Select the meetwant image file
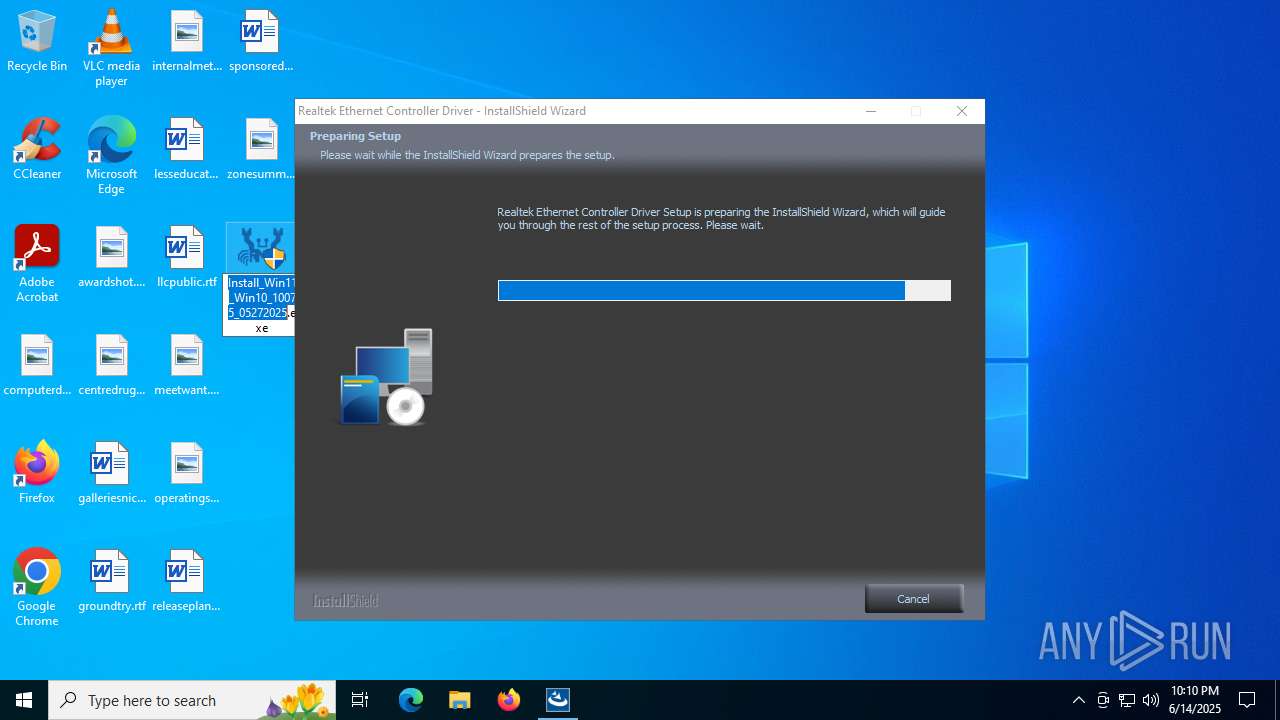Screen dimensions: 1280x720 click(x=186, y=366)
